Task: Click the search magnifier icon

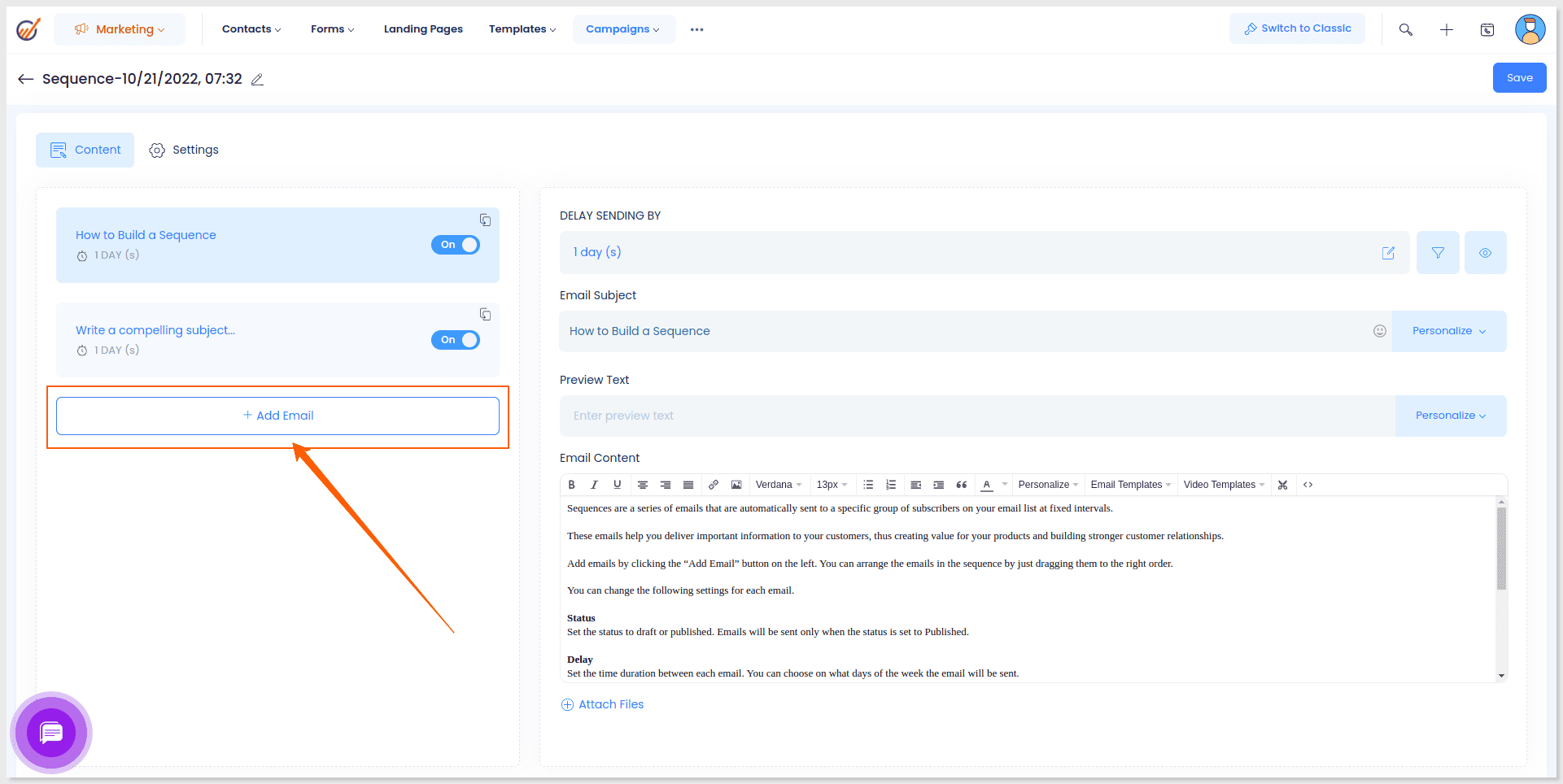Action: pos(1405,30)
